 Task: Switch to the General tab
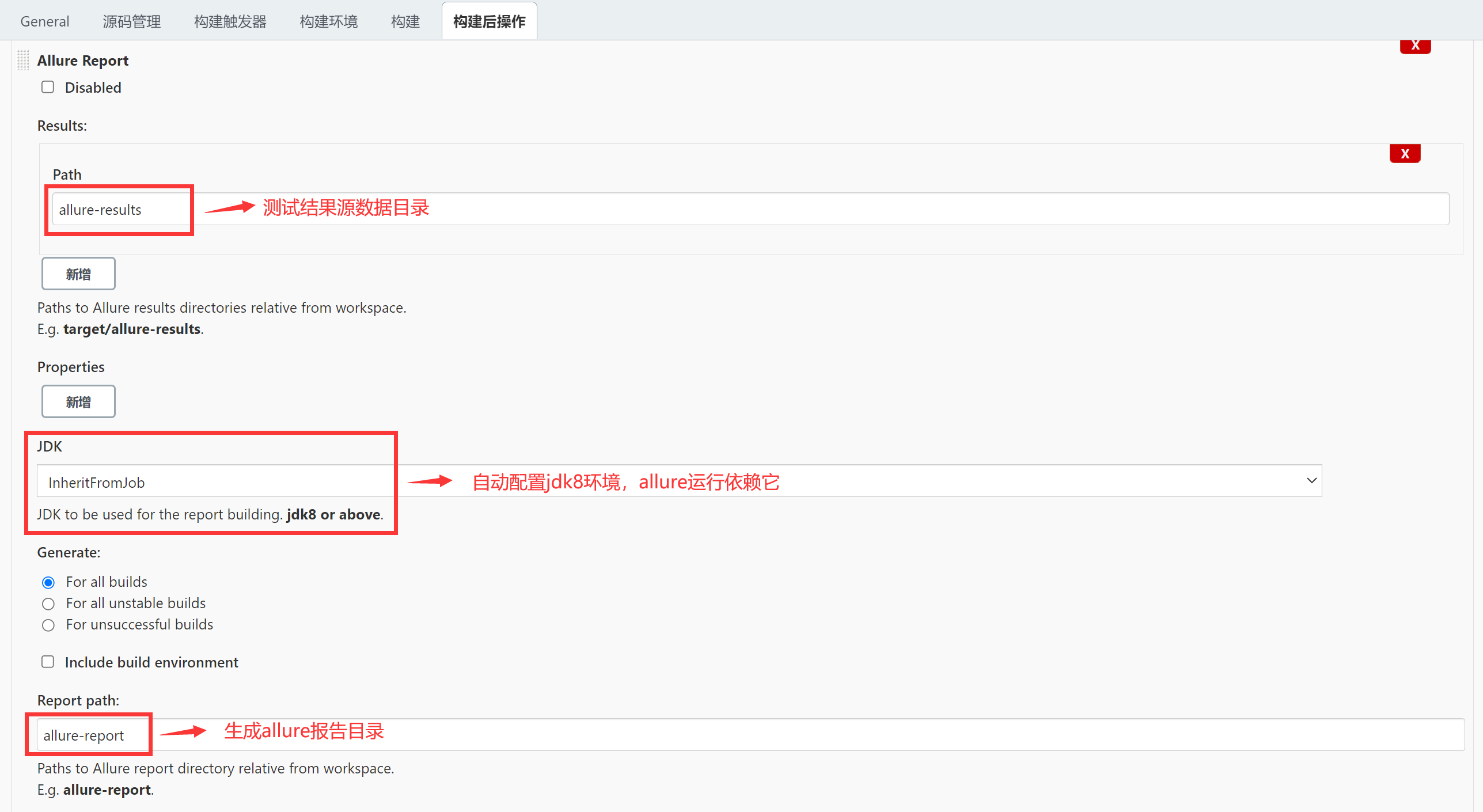(45, 22)
